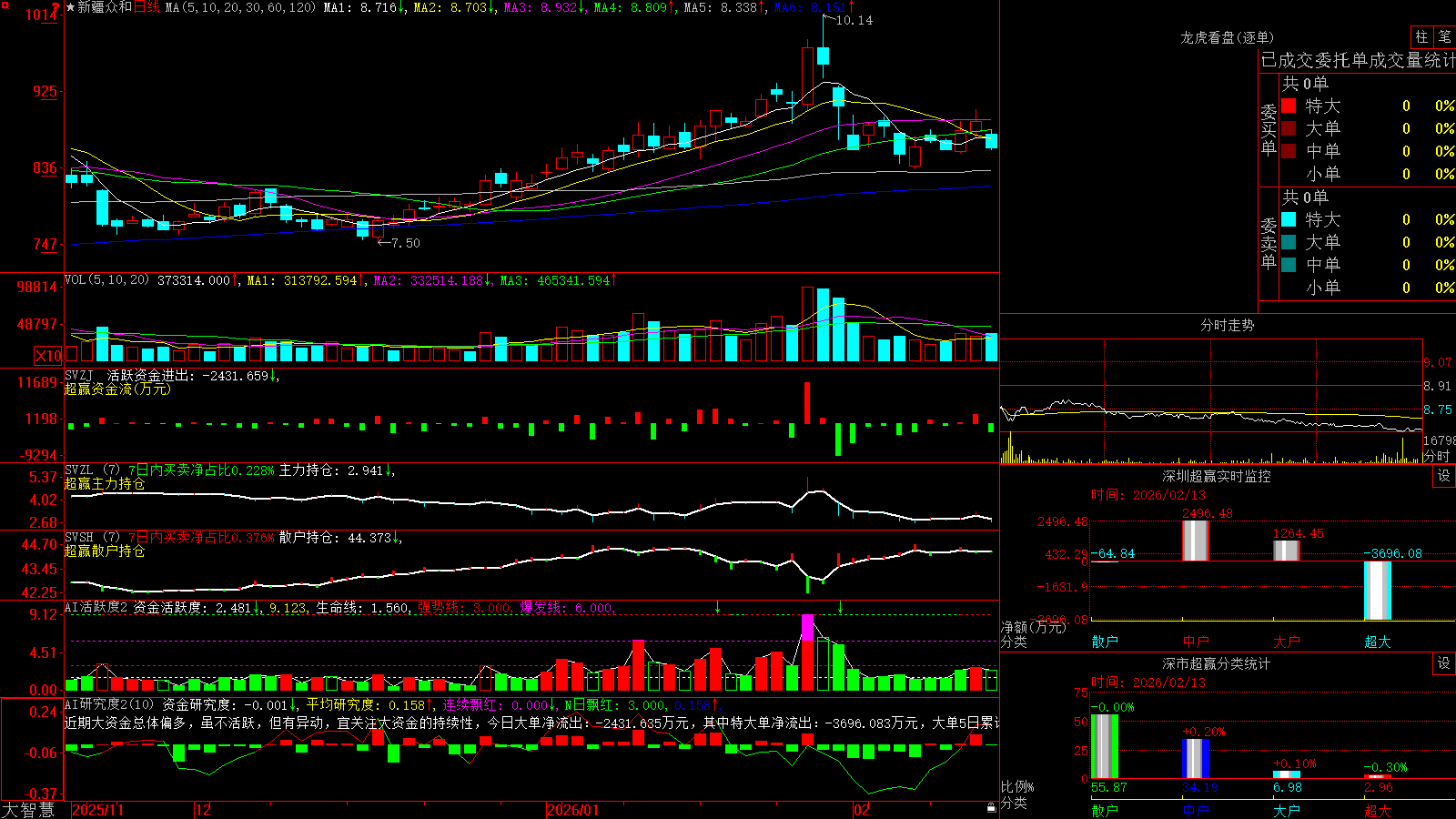Viewport: 1456px width, 819px height.
Task: Click the 散户持仓: 44.373 value
Action: click(339, 538)
